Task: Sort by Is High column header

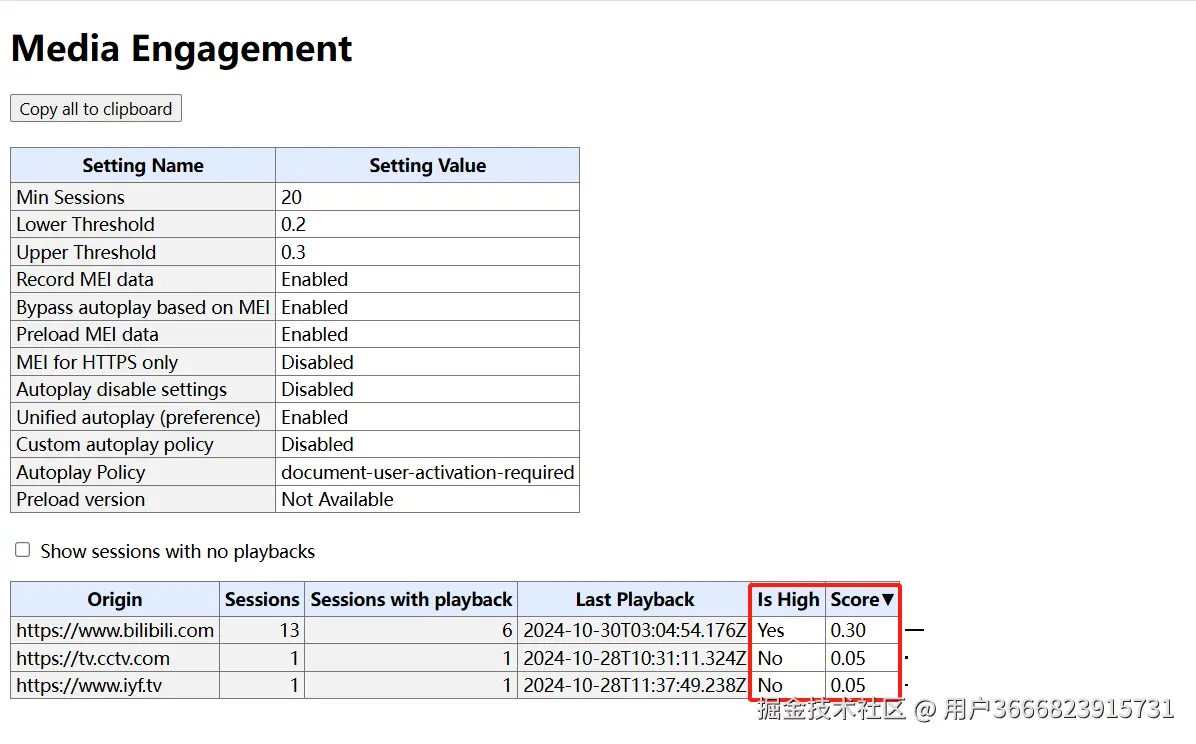Action: [788, 600]
